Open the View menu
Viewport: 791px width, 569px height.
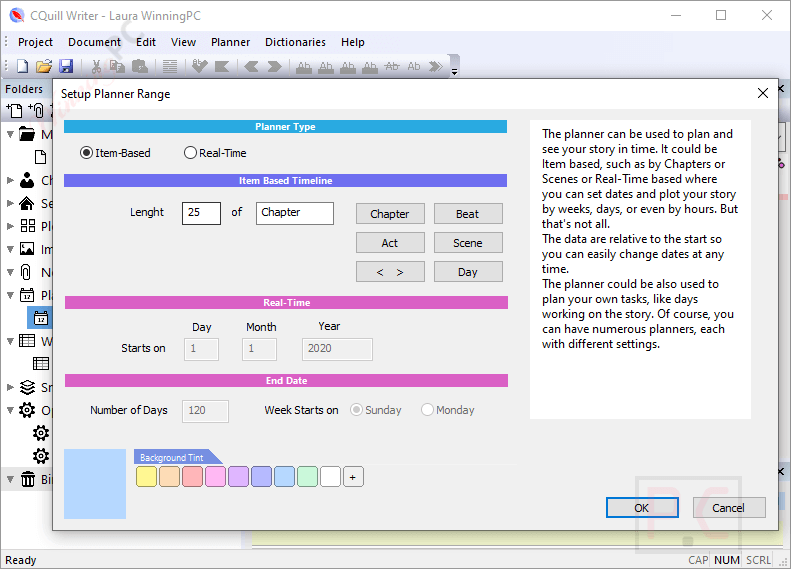183,42
